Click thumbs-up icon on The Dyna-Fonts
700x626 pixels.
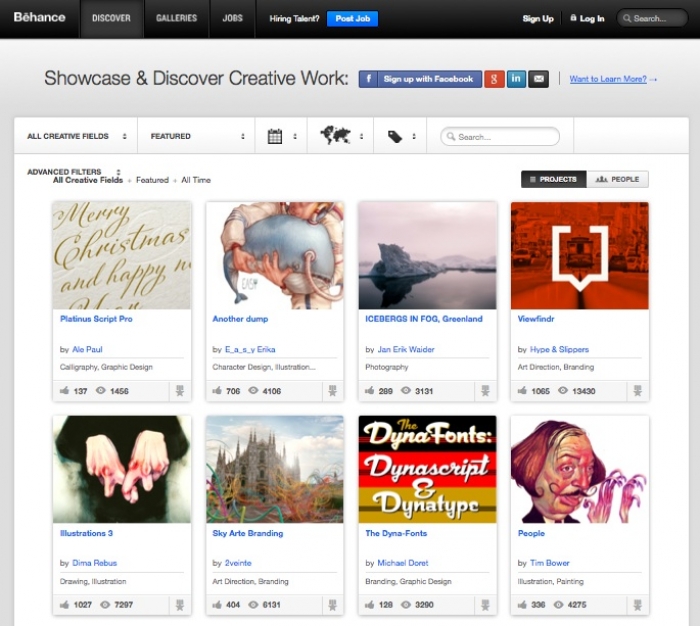(x=370, y=605)
